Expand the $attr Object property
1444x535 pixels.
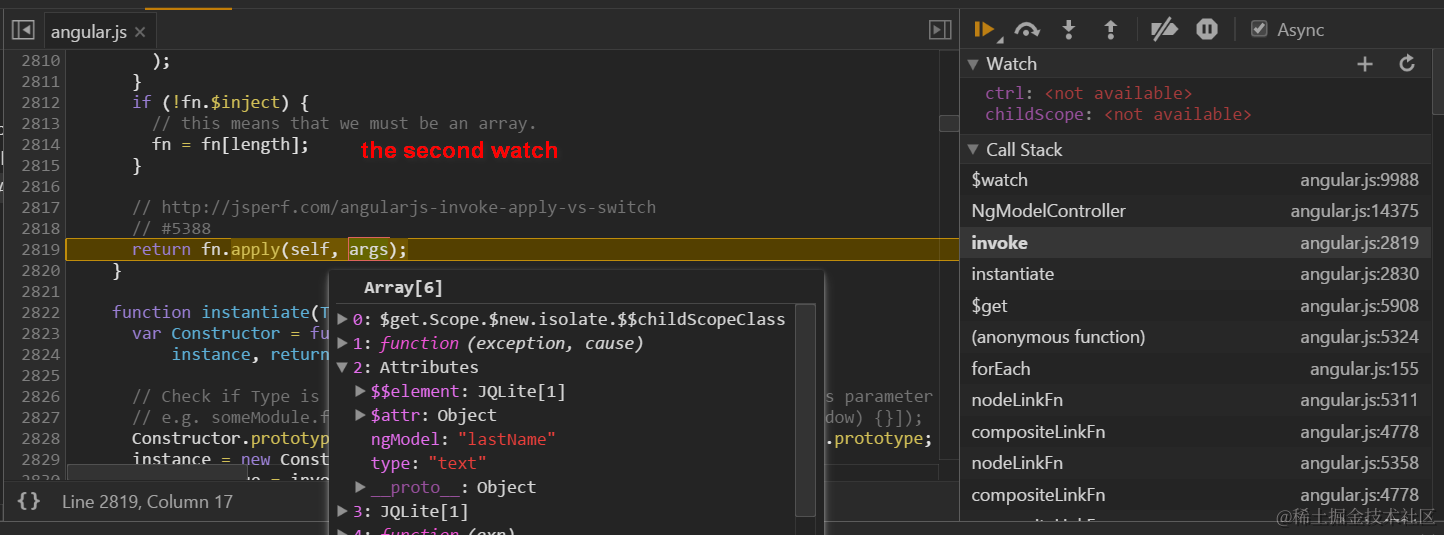361,415
